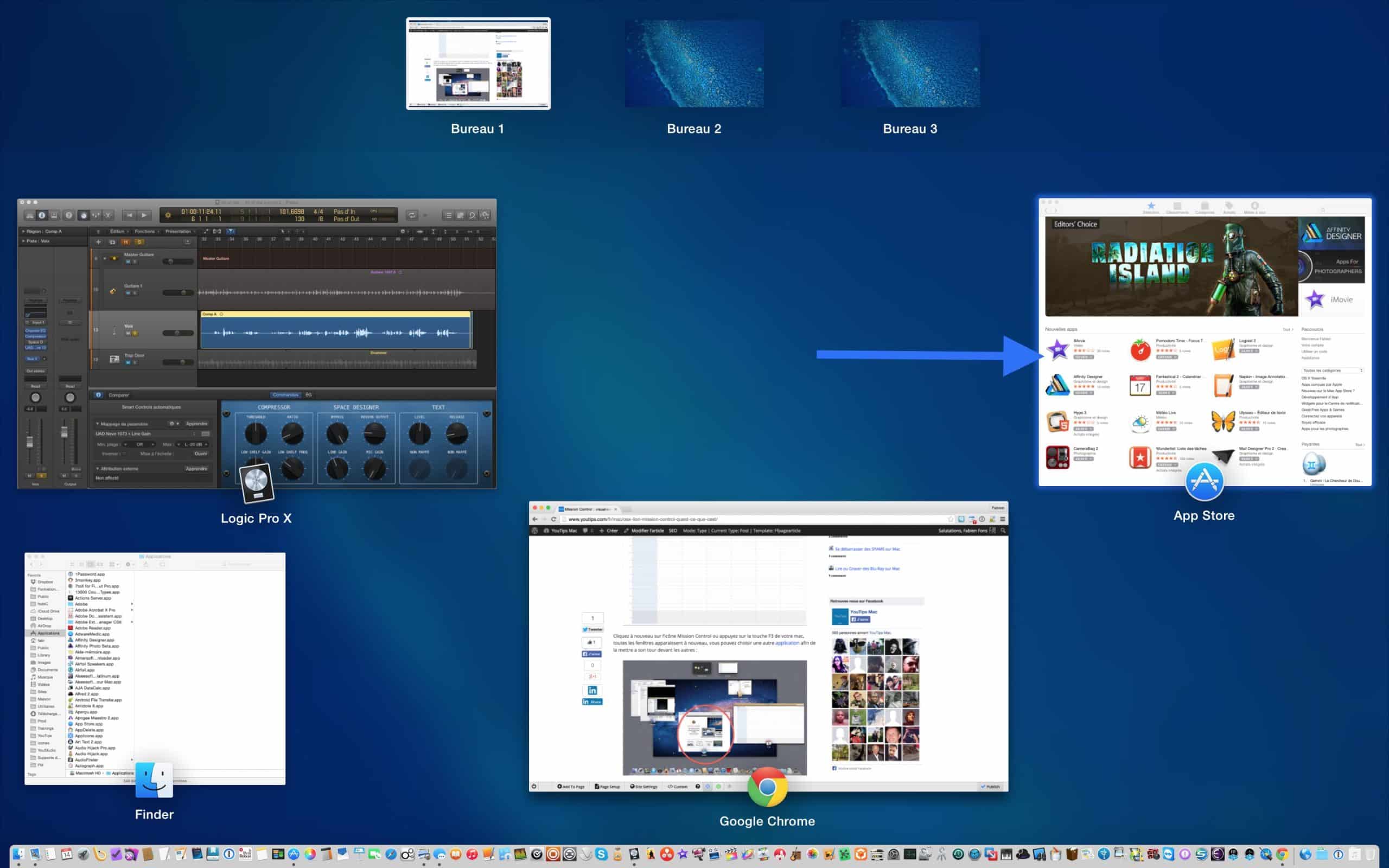This screenshot has width=1389, height=868.
Task: Collapse the Mappage de paramètre section
Action: pyautogui.click(x=98, y=424)
